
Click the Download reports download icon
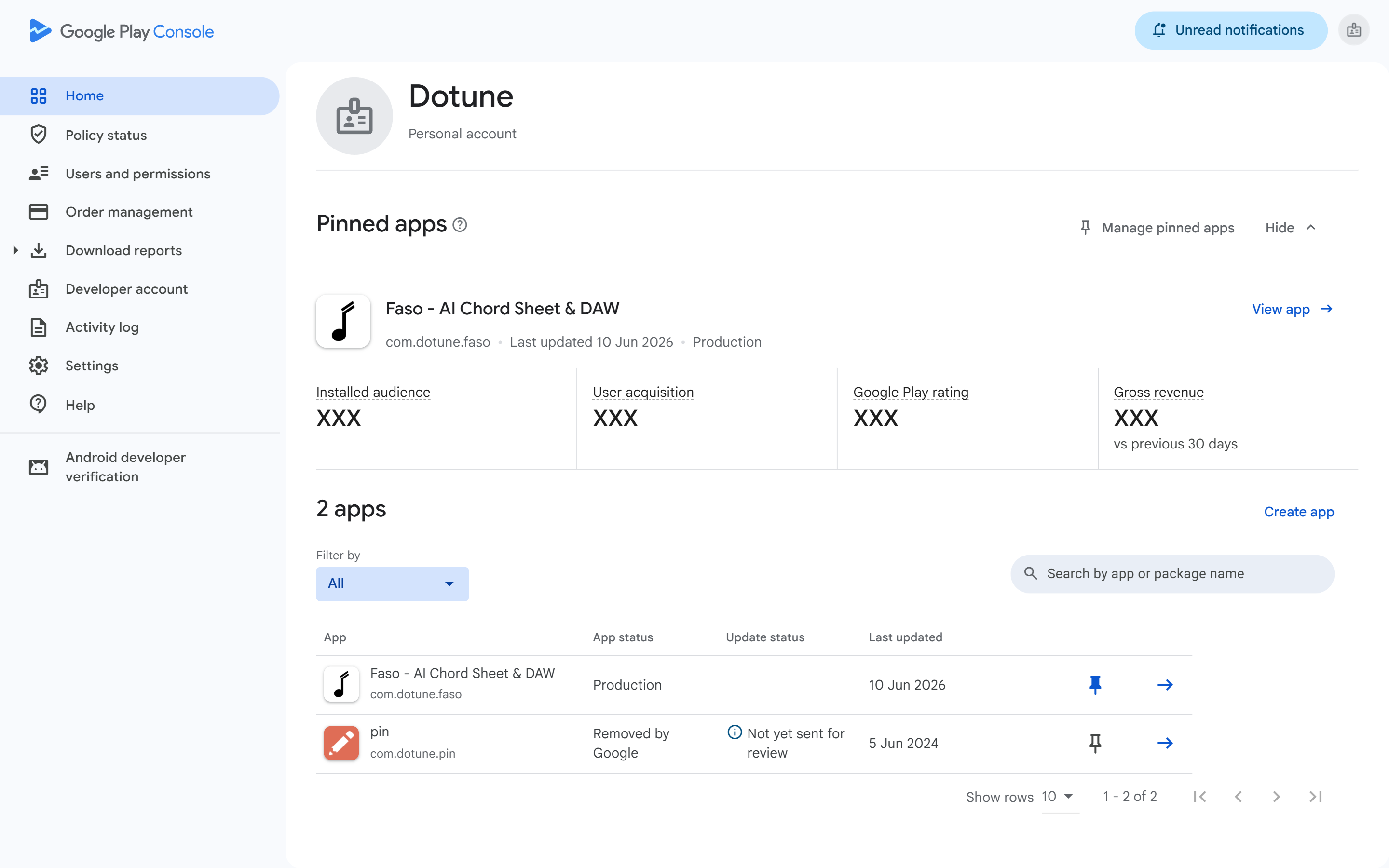39,250
